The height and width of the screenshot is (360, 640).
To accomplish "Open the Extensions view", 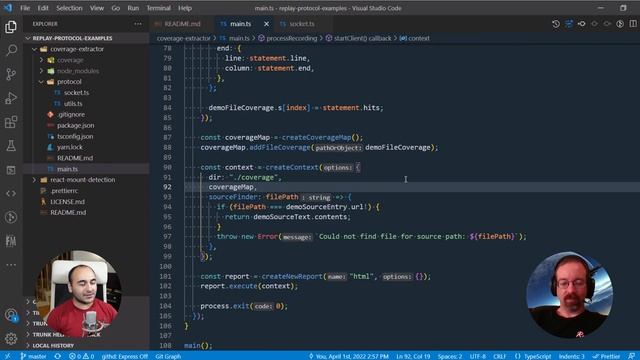I will (x=11, y=122).
